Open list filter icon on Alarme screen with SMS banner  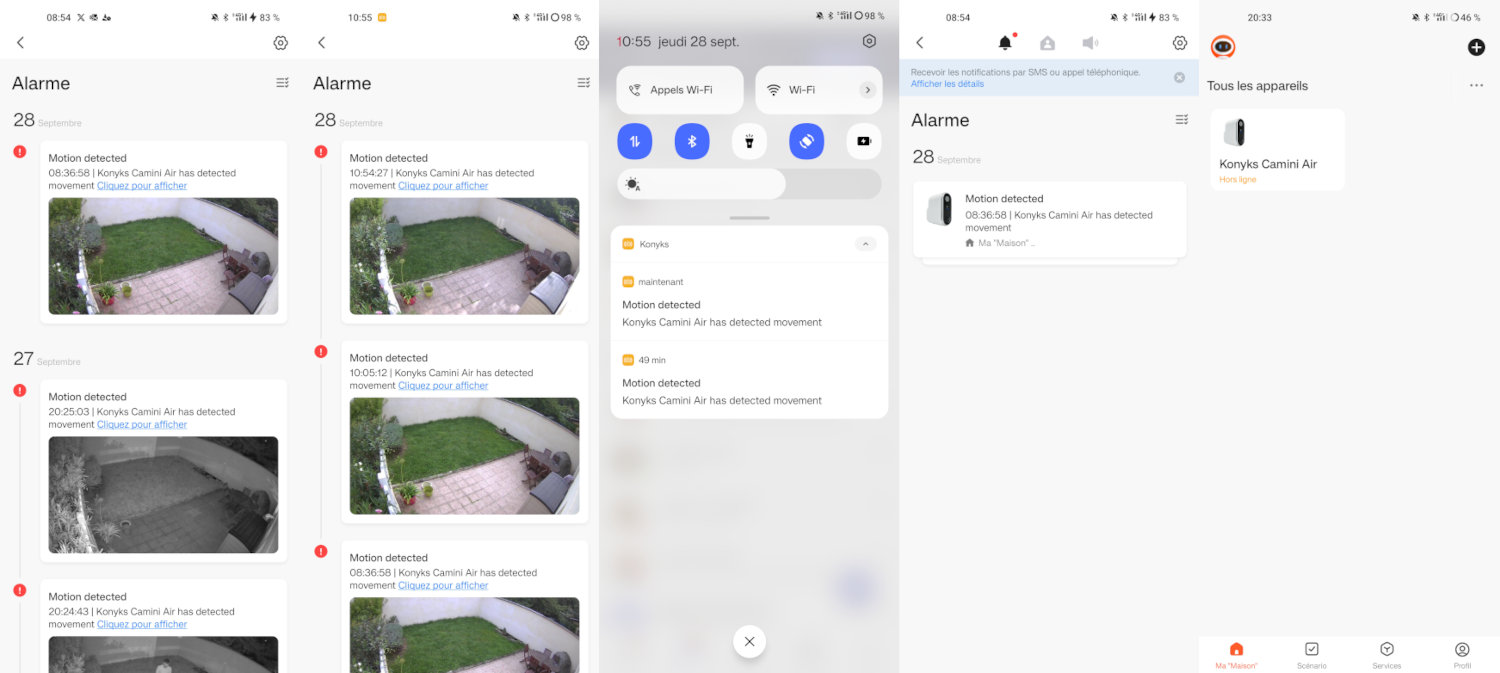click(1181, 120)
